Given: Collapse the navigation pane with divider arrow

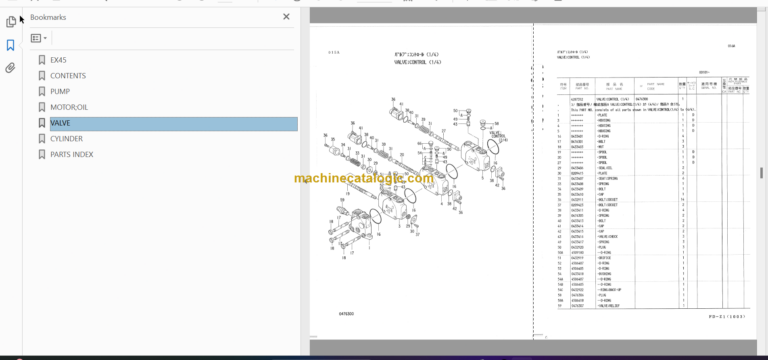Looking at the screenshot, I should (305, 181).
